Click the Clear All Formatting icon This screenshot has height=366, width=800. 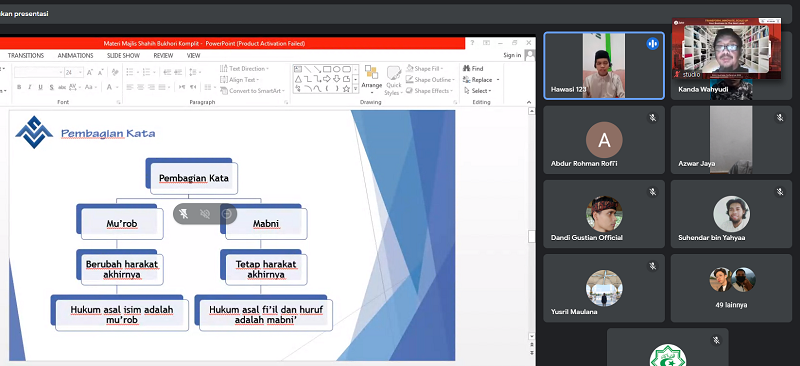pos(115,72)
